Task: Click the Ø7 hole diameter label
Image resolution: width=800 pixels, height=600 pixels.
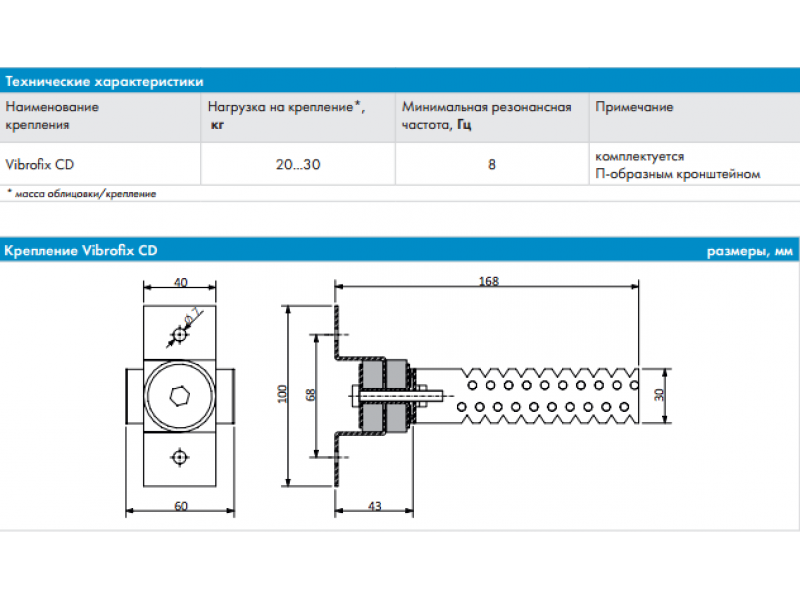Action: click(x=195, y=316)
